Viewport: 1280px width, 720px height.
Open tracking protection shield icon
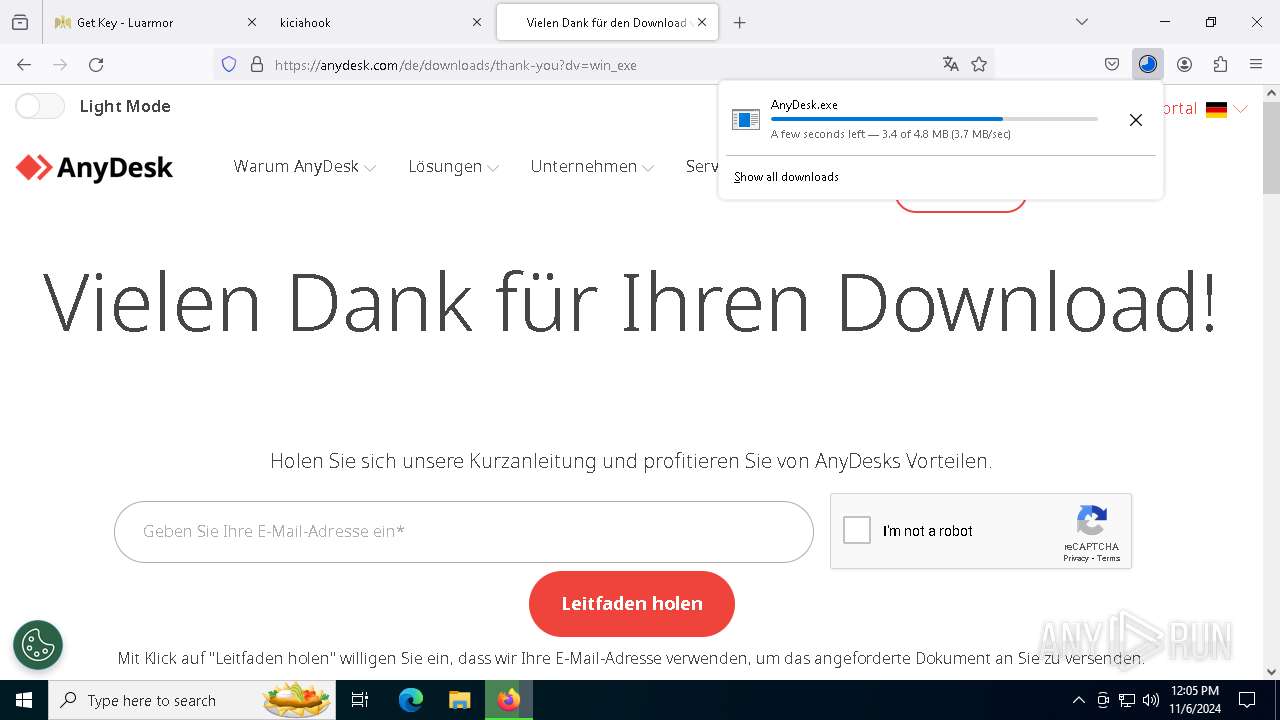click(x=229, y=64)
